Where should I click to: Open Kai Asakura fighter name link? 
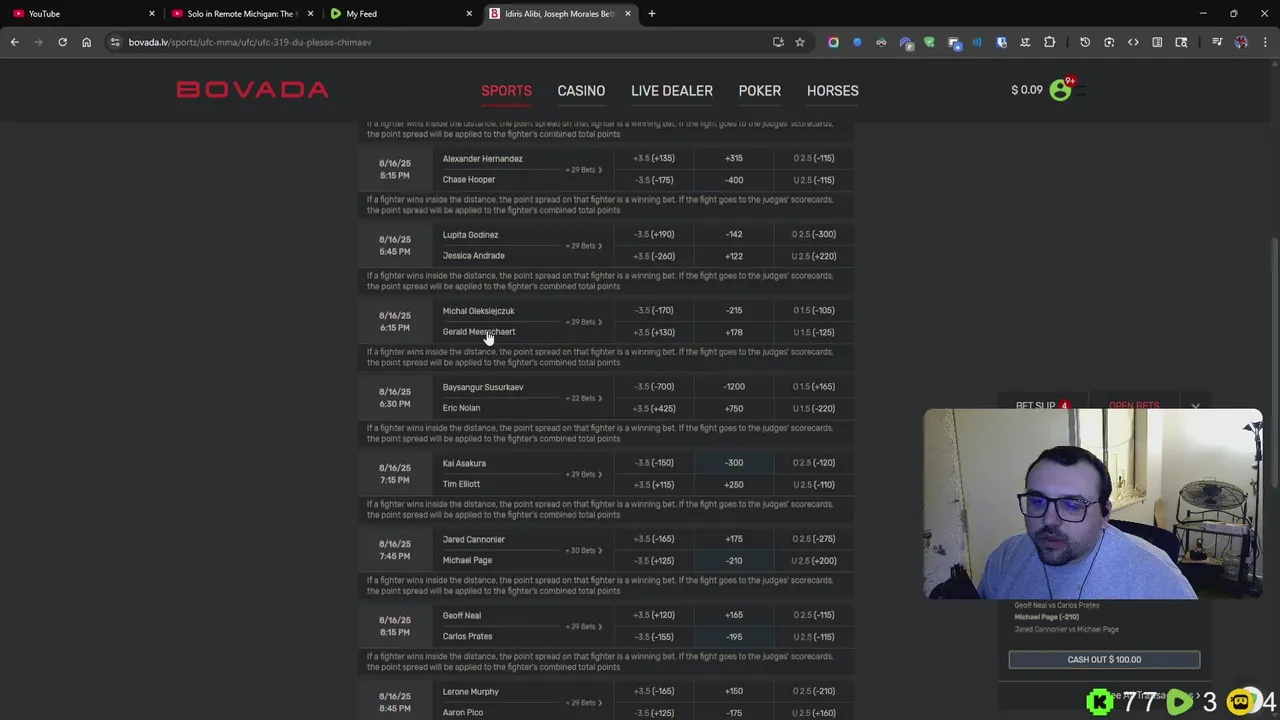pyautogui.click(x=464, y=463)
